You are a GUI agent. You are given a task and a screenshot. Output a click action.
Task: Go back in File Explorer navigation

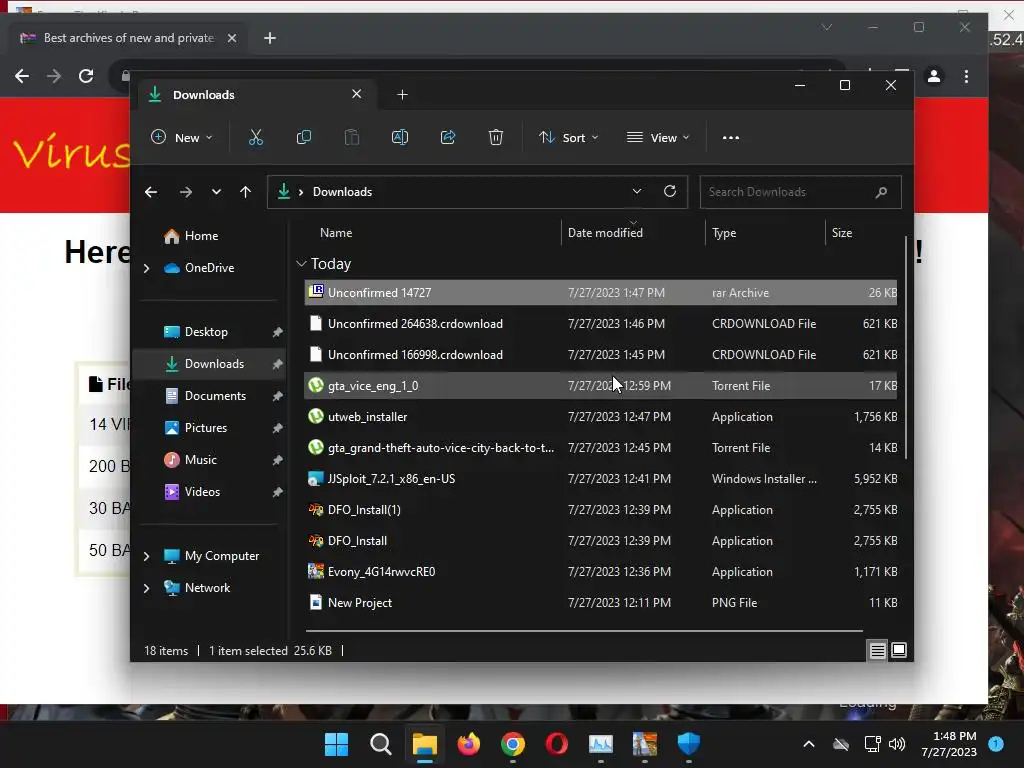pyautogui.click(x=151, y=192)
